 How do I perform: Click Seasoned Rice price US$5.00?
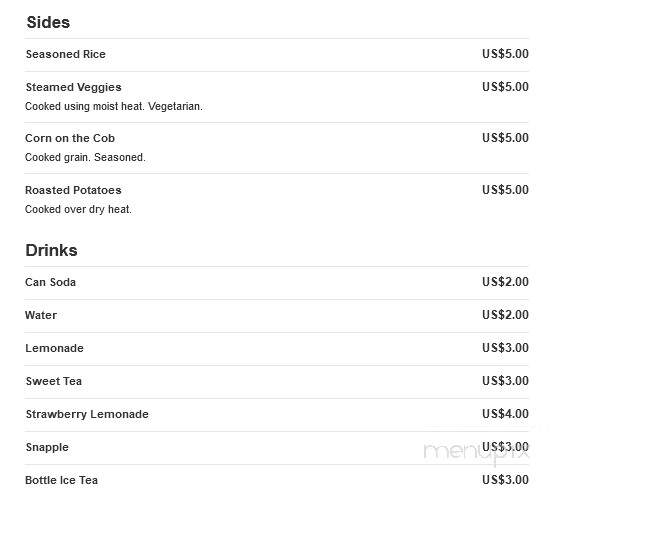[505, 54]
